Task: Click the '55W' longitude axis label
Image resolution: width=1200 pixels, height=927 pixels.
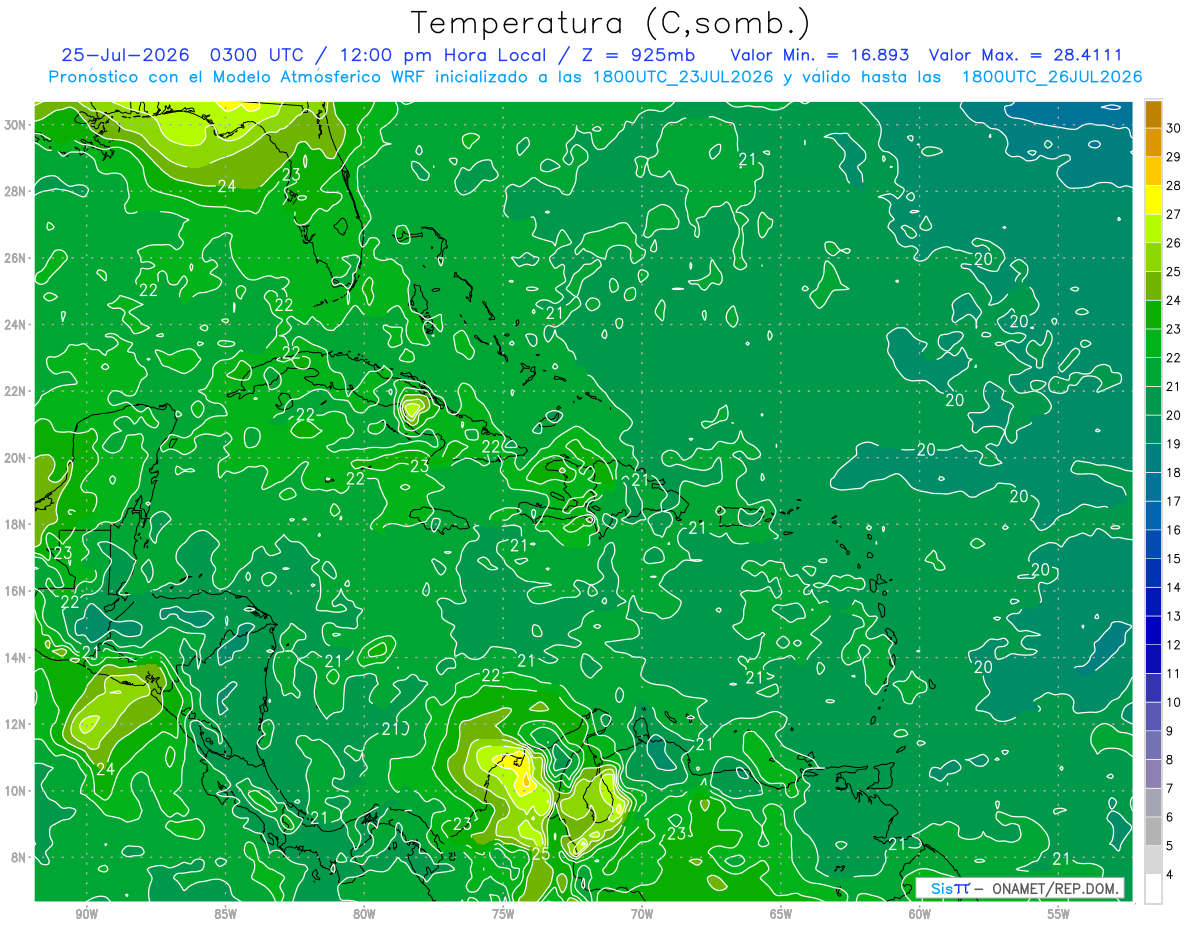Action: [x=1059, y=914]
